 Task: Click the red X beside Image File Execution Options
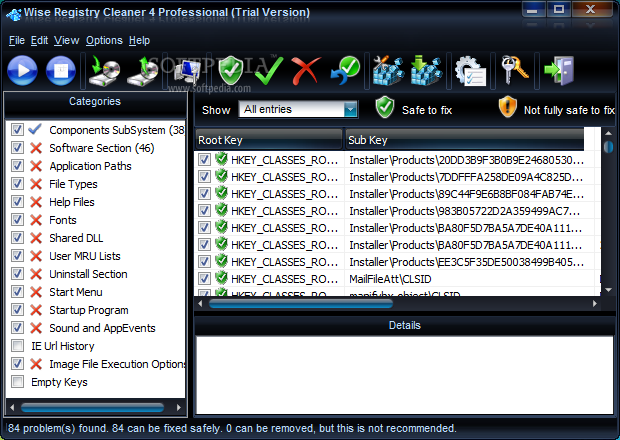coord(36,364)
